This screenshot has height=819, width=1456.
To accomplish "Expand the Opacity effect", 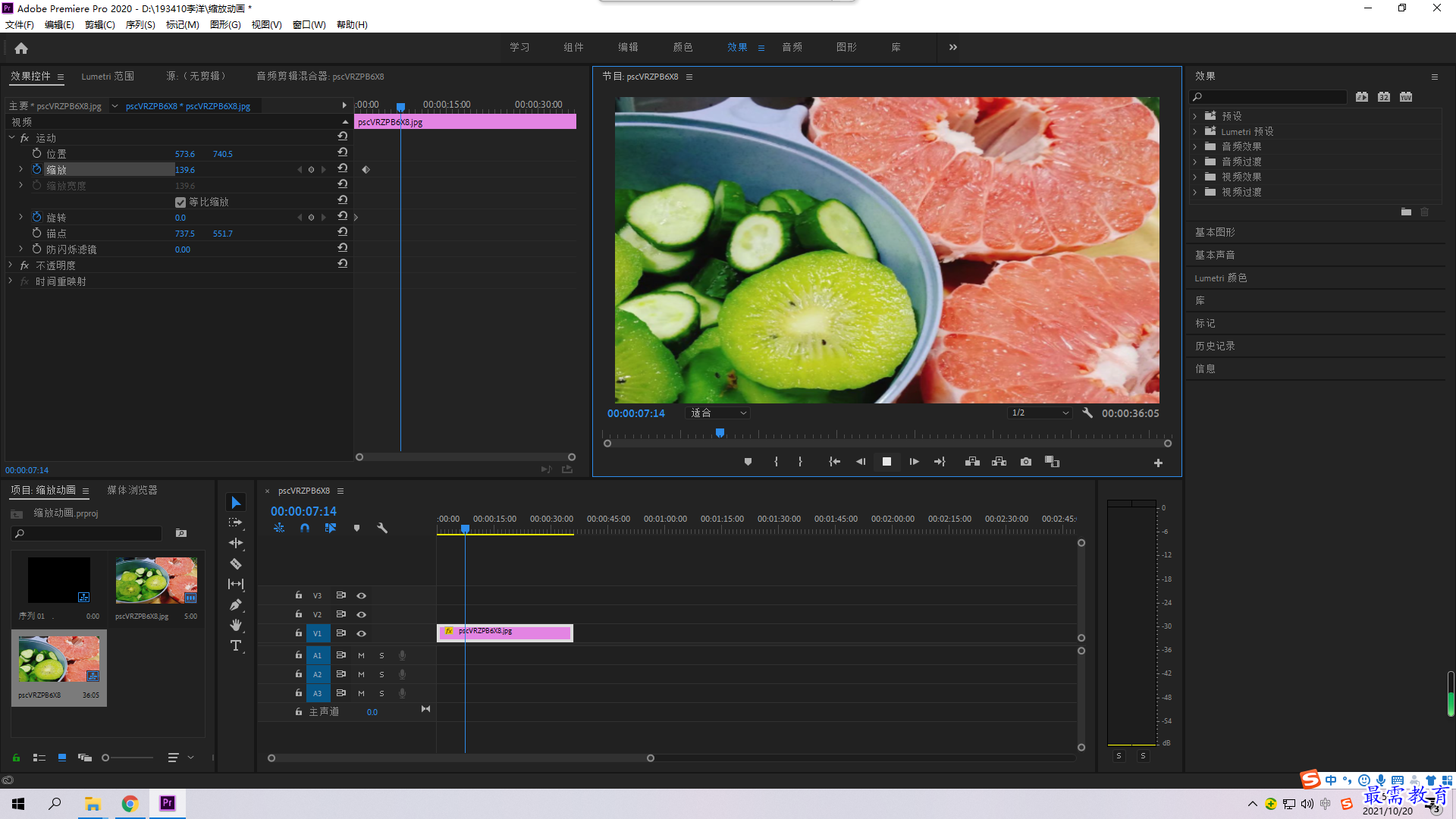I will [10, 265].
